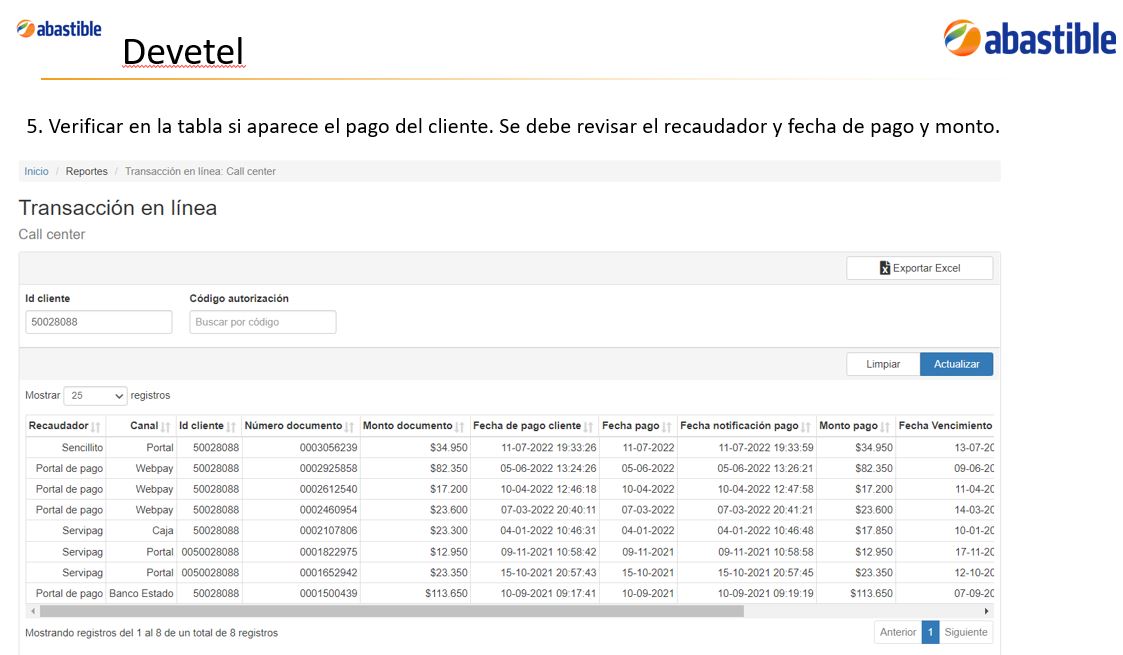Select the Sencillito recaudador cell
The image size is (1123, 655).
pyautogui.click(x=67, y=447)
